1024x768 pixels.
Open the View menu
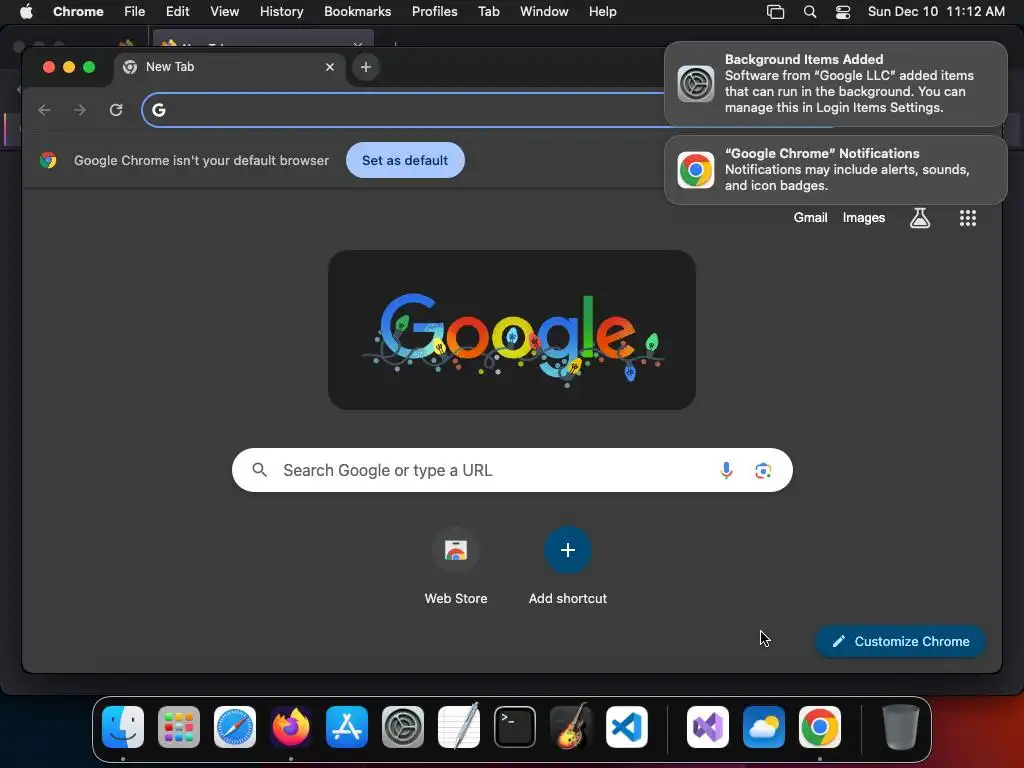coord(224,11)
